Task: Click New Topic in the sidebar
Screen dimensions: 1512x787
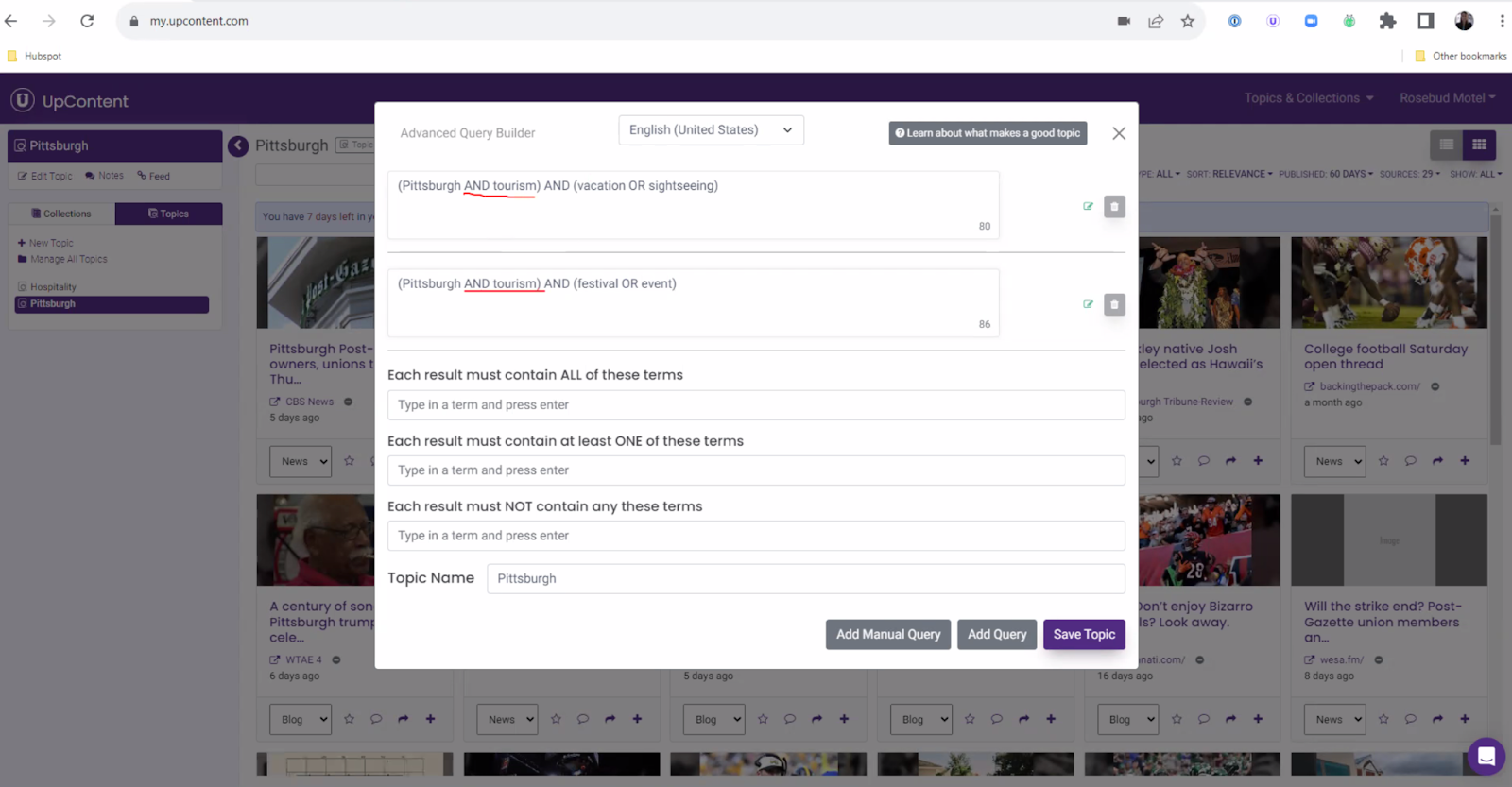Action: [45, 243]
